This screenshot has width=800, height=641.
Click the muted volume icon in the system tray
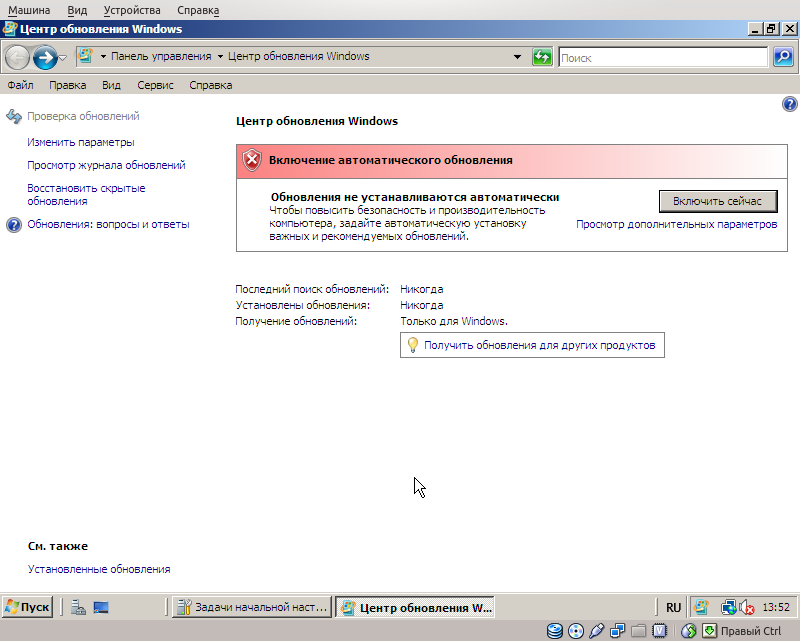tap(748, 607)
